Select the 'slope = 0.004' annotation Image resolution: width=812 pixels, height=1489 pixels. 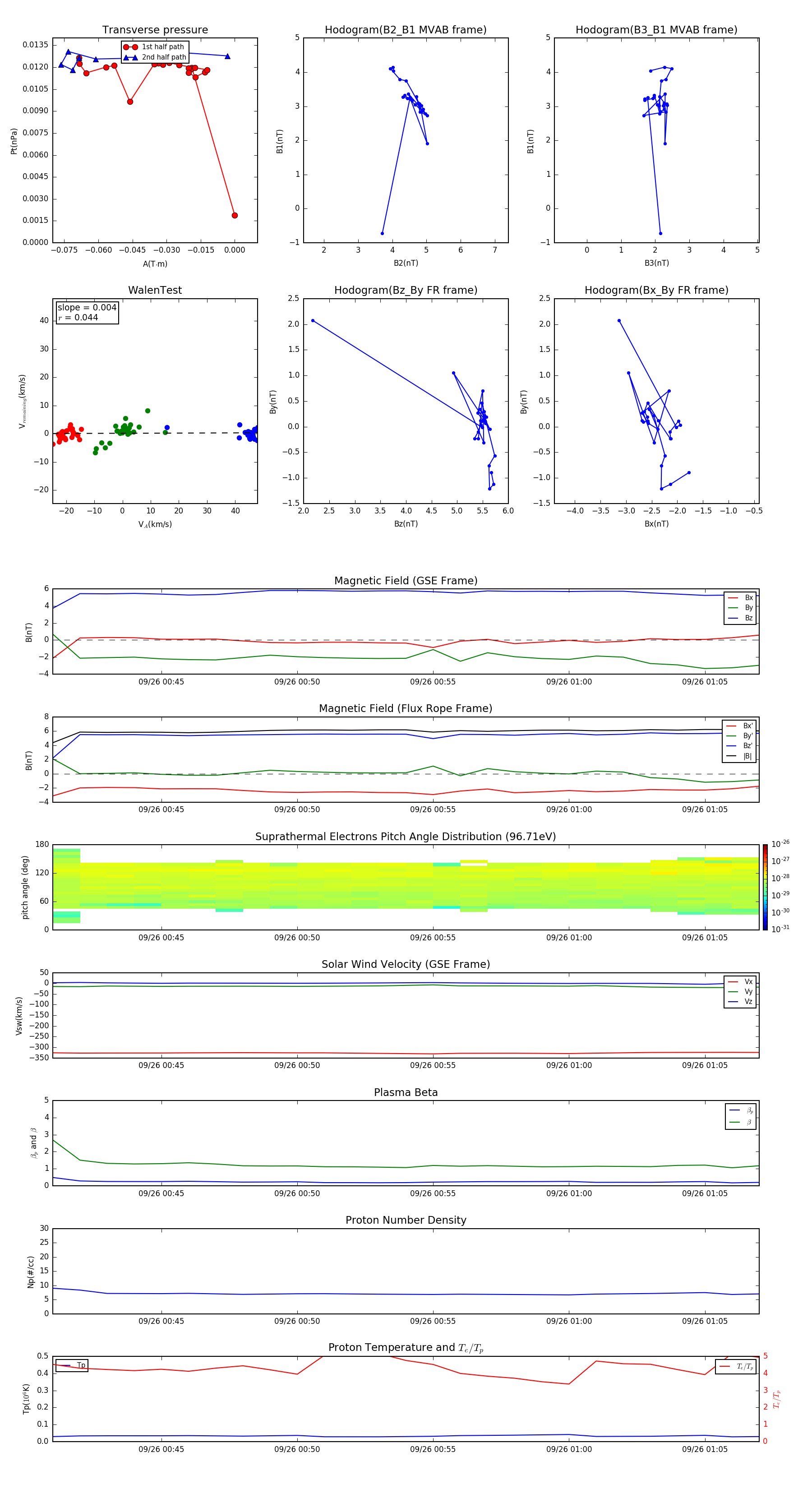87,308
